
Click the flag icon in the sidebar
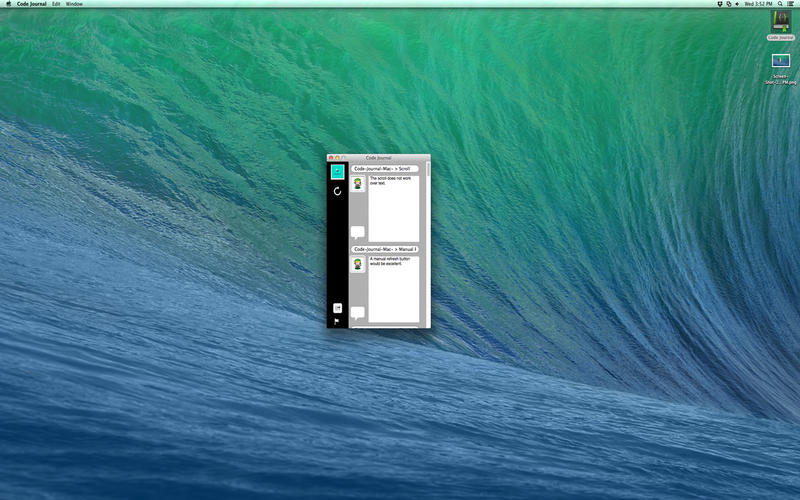click(337, 321)
